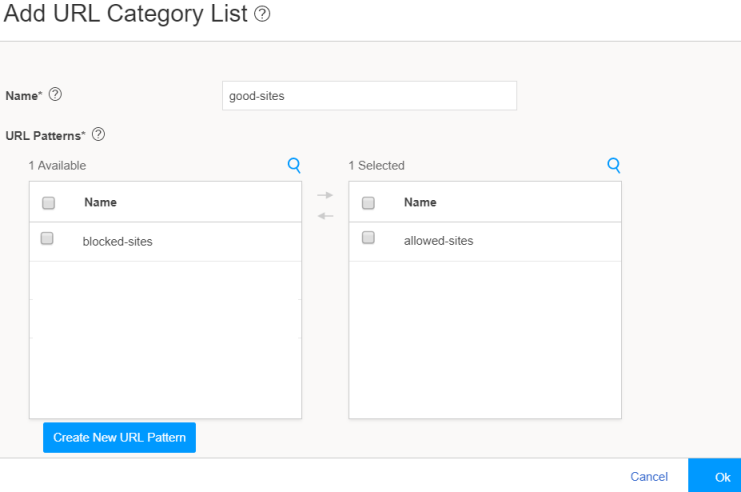Toggle select-all checkbox in Selected list
The image size is (741, 492).
click(x=368, y=202)
